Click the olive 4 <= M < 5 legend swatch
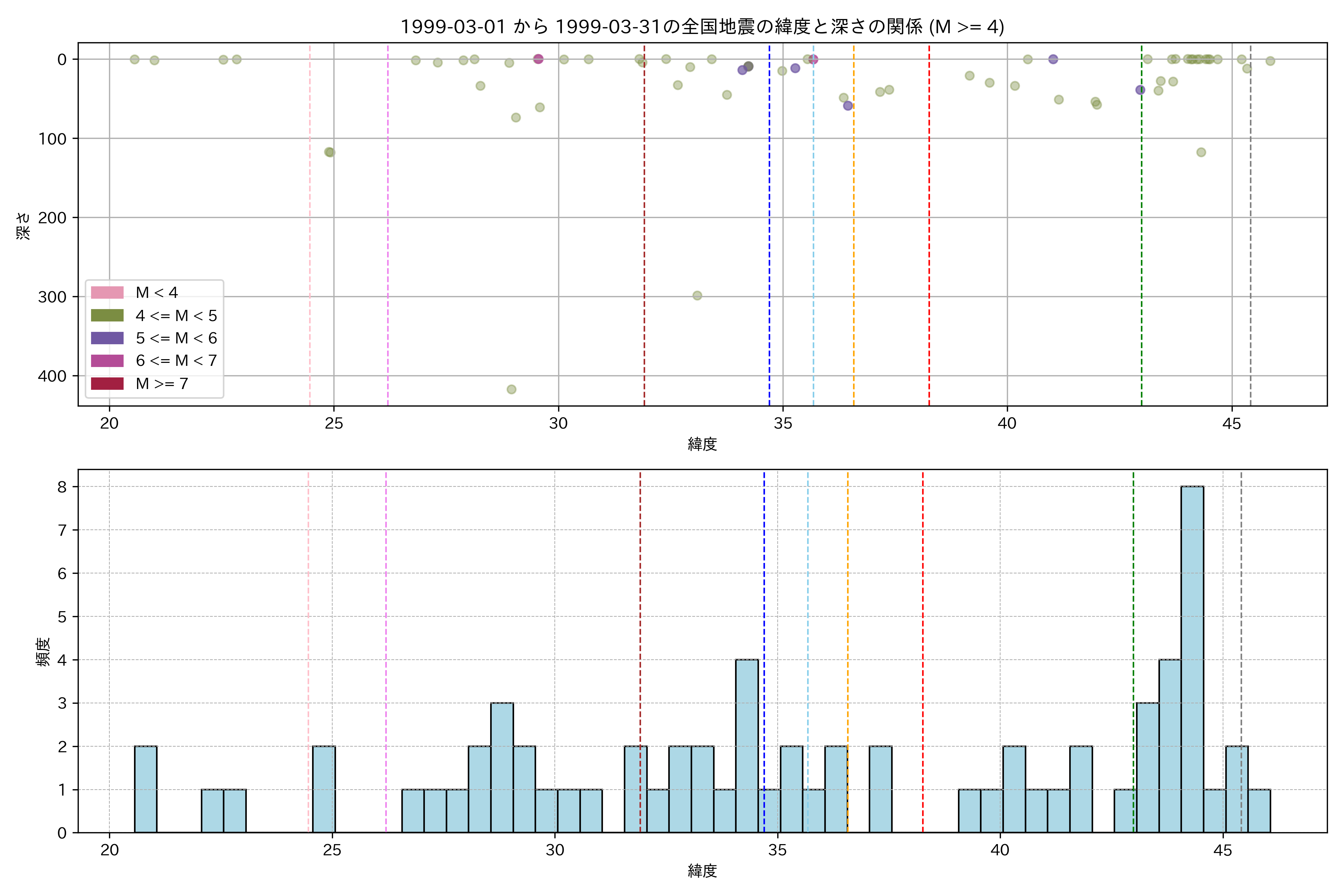This screenshot has width=1344, height=896. (x=107, y=315)
